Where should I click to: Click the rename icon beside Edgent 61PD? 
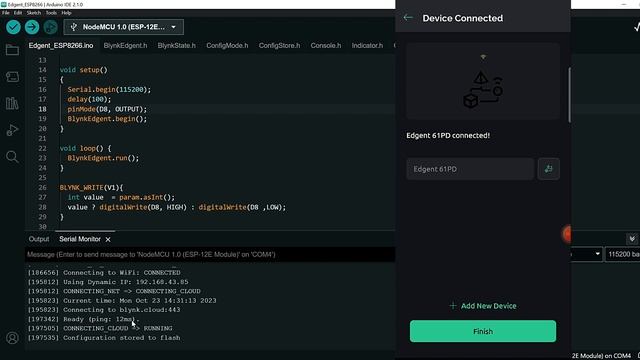(549, 169)
